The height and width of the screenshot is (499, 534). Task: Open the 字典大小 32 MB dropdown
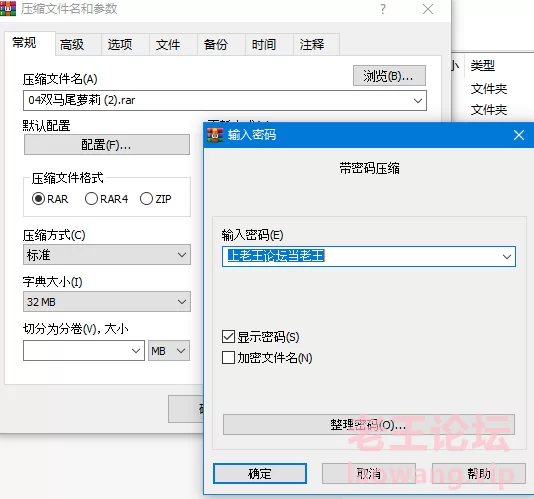tap(107, 301)
